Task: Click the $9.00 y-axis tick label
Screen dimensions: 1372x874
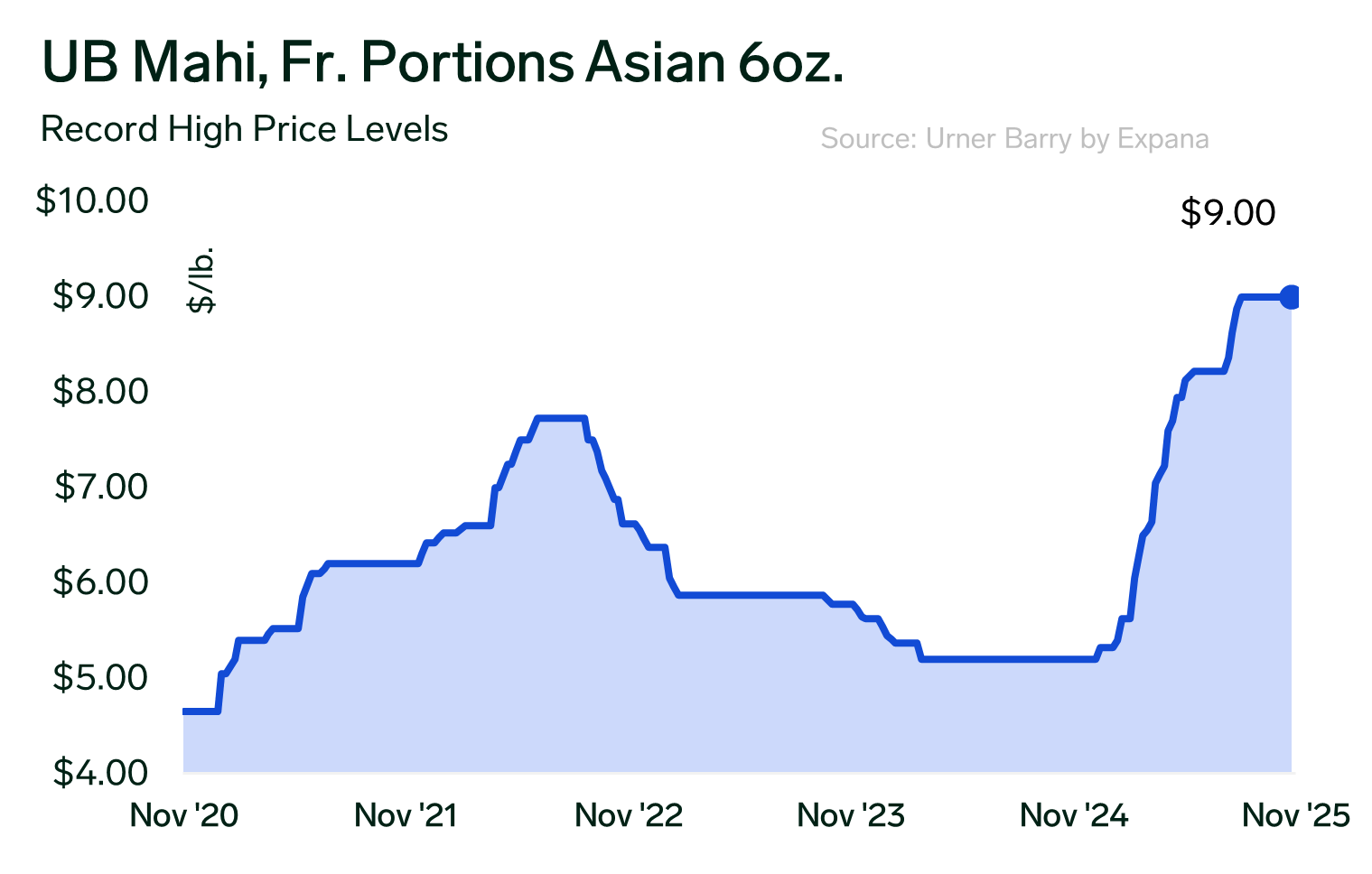Action: click(x=100, y=296)
